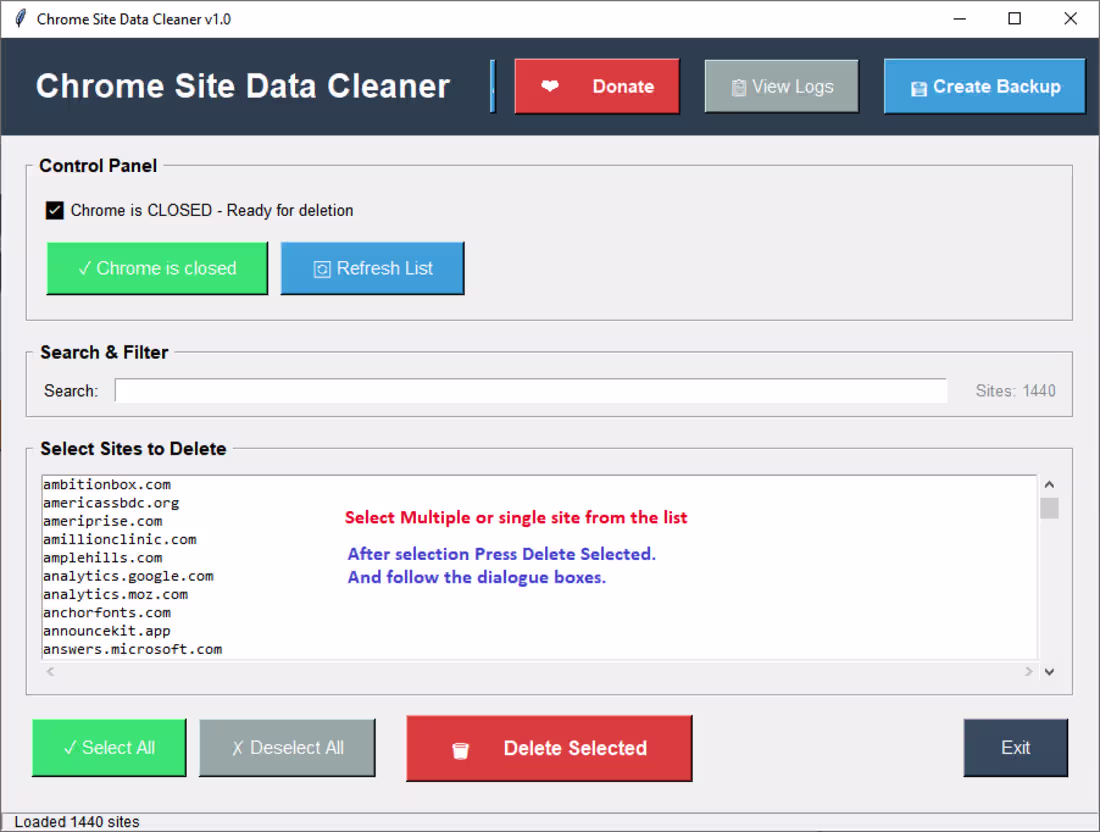
Task: Click the scroll left arrow below sites list
Action: [50, 671]
